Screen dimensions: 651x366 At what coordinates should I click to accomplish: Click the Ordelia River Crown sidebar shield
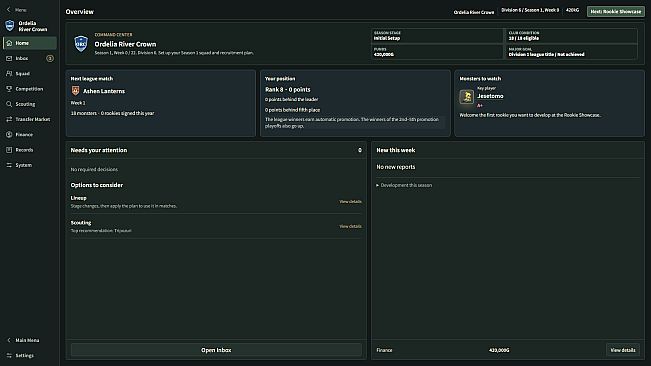(x=10, y=26)
